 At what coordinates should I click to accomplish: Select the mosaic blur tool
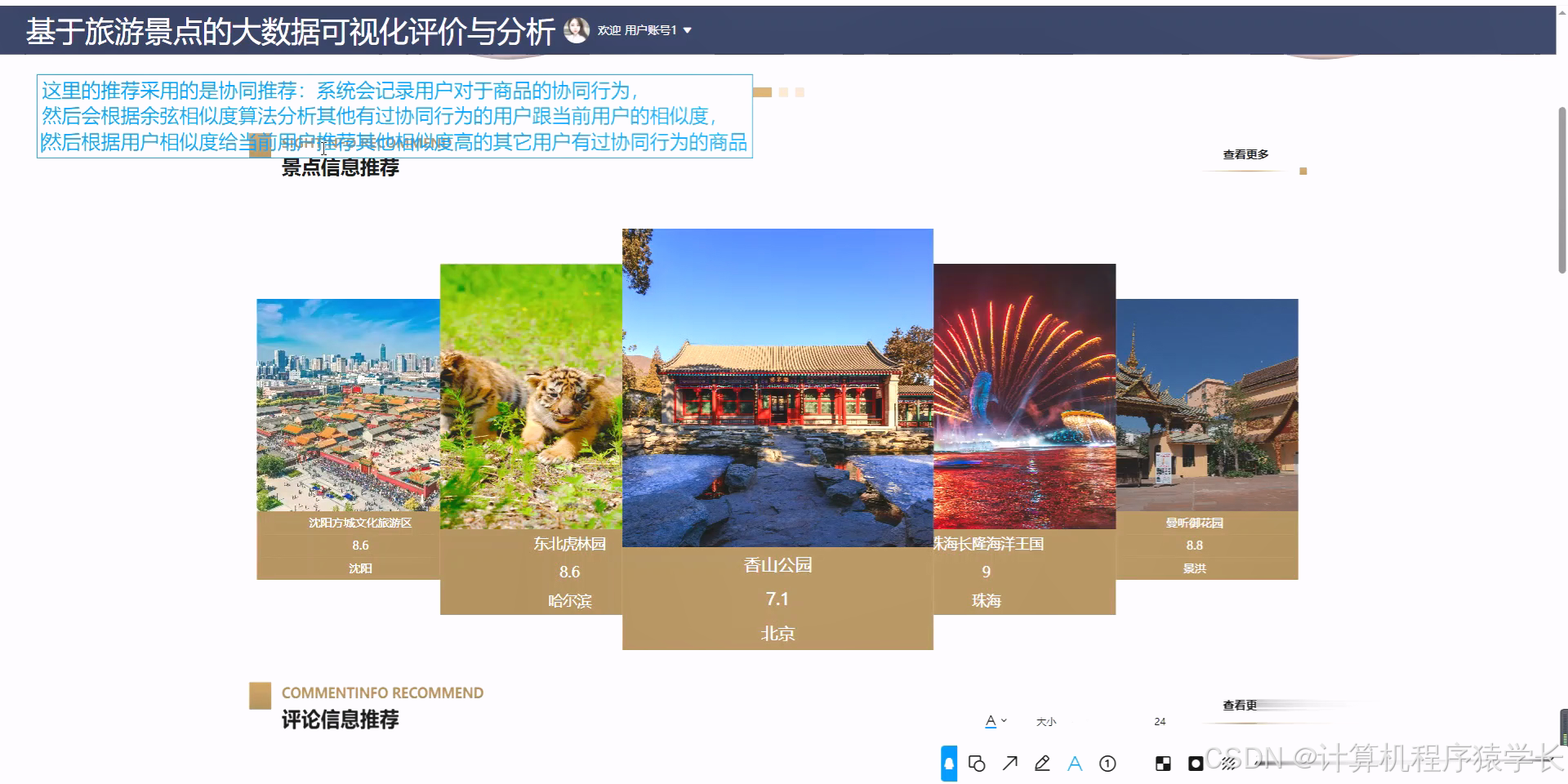coord(1227,764)
